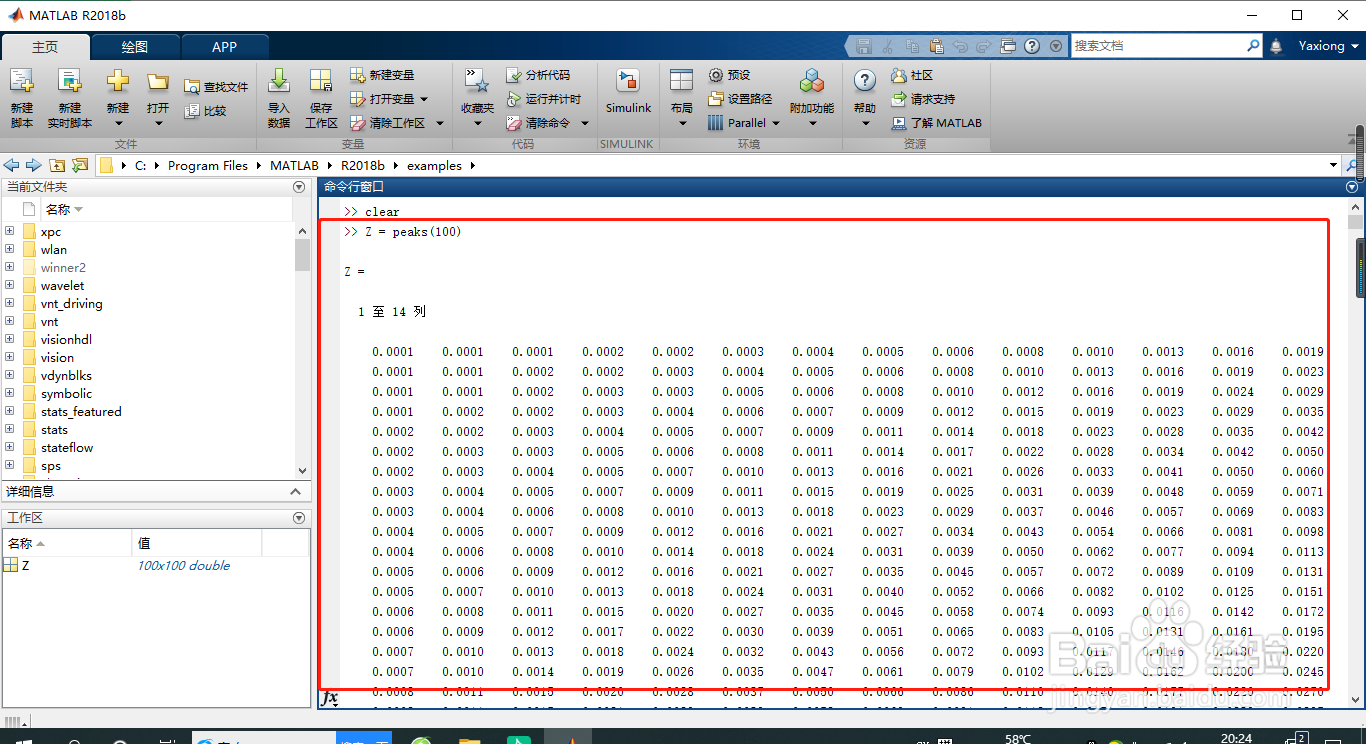Open 命令行窗口 (Command Window) actions menu
Viewport: 1366px width, 744px height.
click(x=1352, y=187)
